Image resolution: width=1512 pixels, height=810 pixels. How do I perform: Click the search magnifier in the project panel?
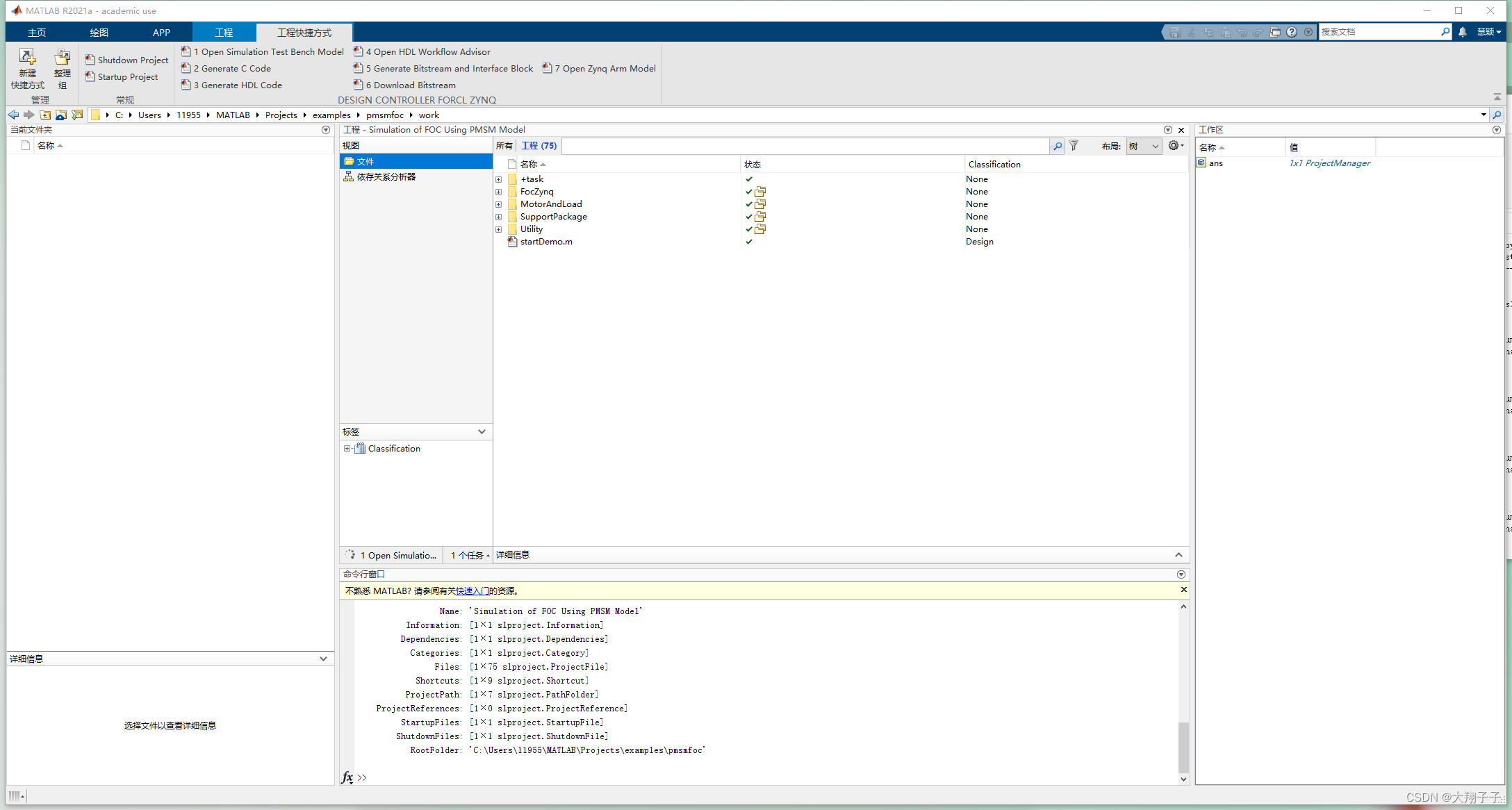[1057, 146]
